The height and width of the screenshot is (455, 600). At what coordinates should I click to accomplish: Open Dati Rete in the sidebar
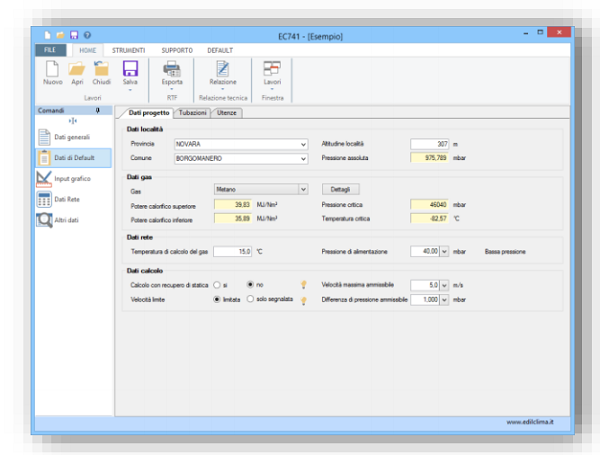(x=45, y=199)
